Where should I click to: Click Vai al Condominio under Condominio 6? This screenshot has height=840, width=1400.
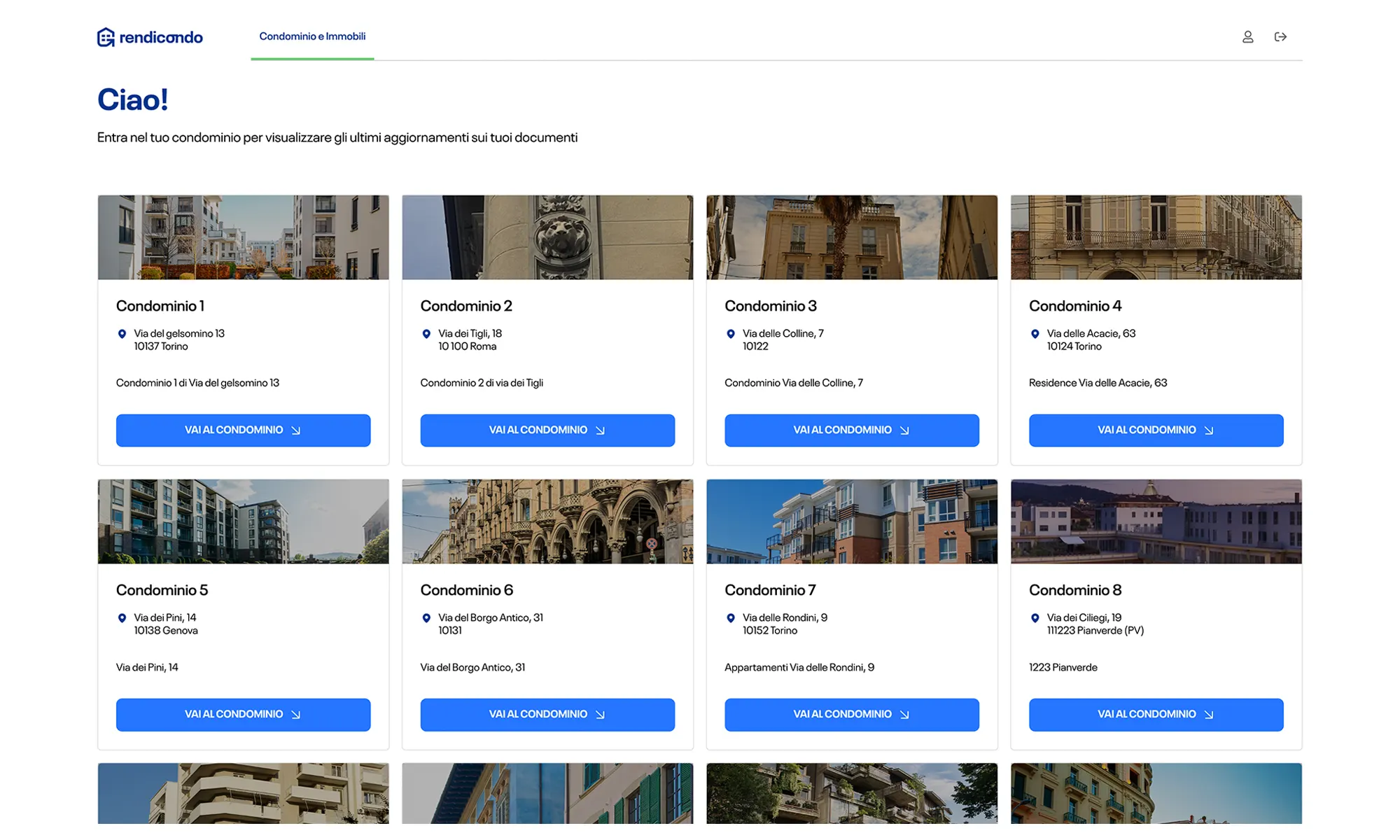(x=547, y=715)
